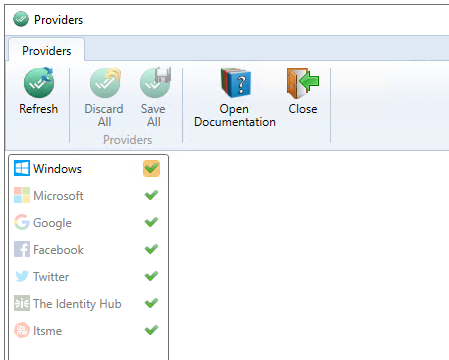The image size is (449, 360).
Task: Select the Microsoft provider entry
Action: point(88,195)
